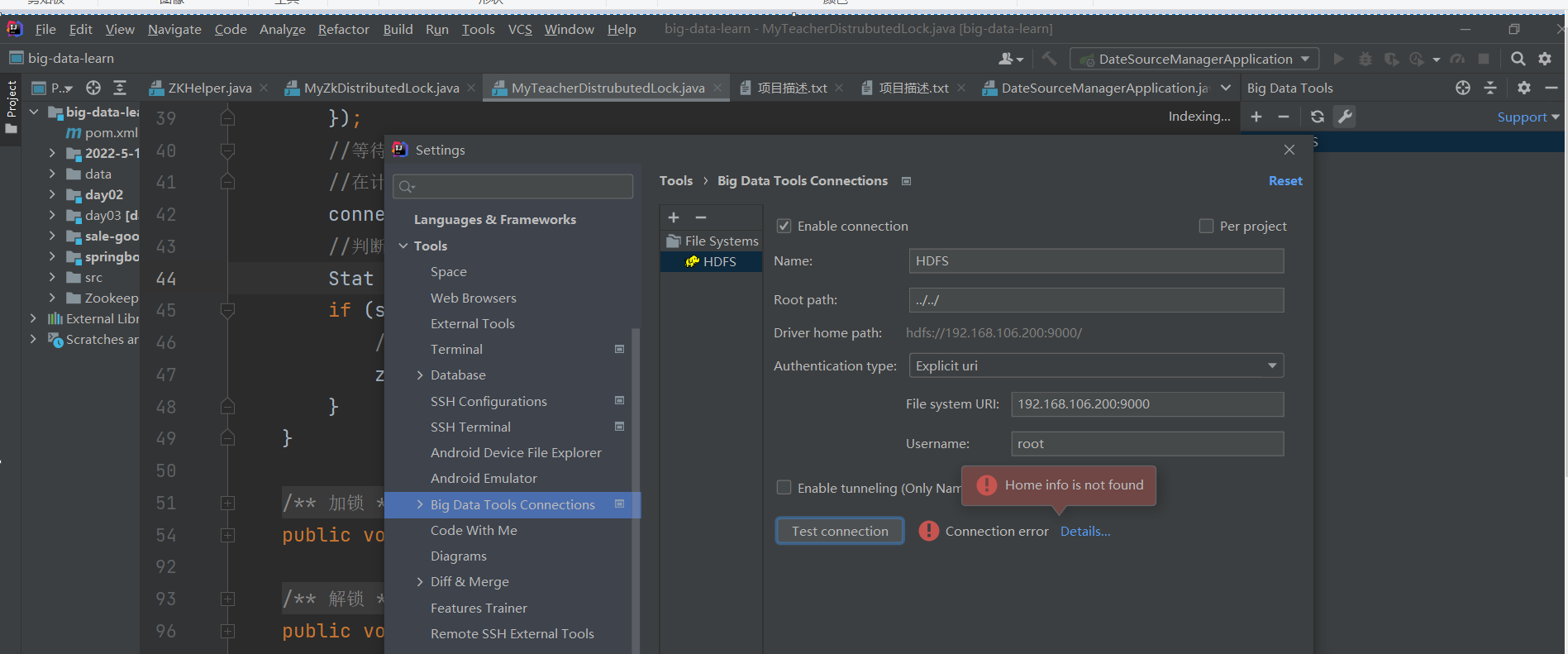Click the Run application play icon
The height and width of the screenshot is (654, 1568).
[1338, 59]
